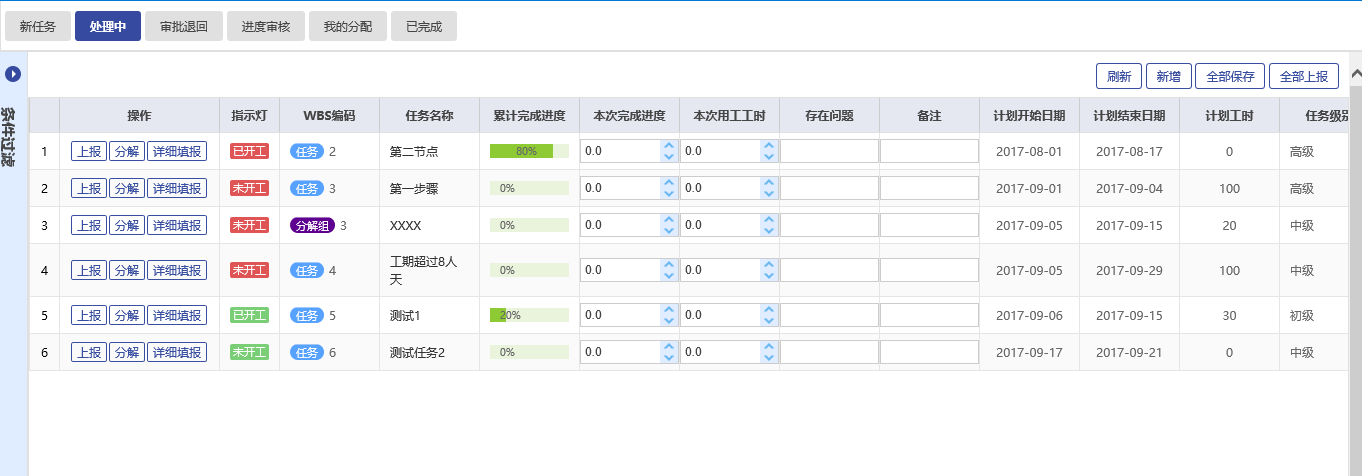Click the vertical scrollbar up arrow
This screenshot has height=476, width=1362.
pyautogui.click(x=1355, y=74)
